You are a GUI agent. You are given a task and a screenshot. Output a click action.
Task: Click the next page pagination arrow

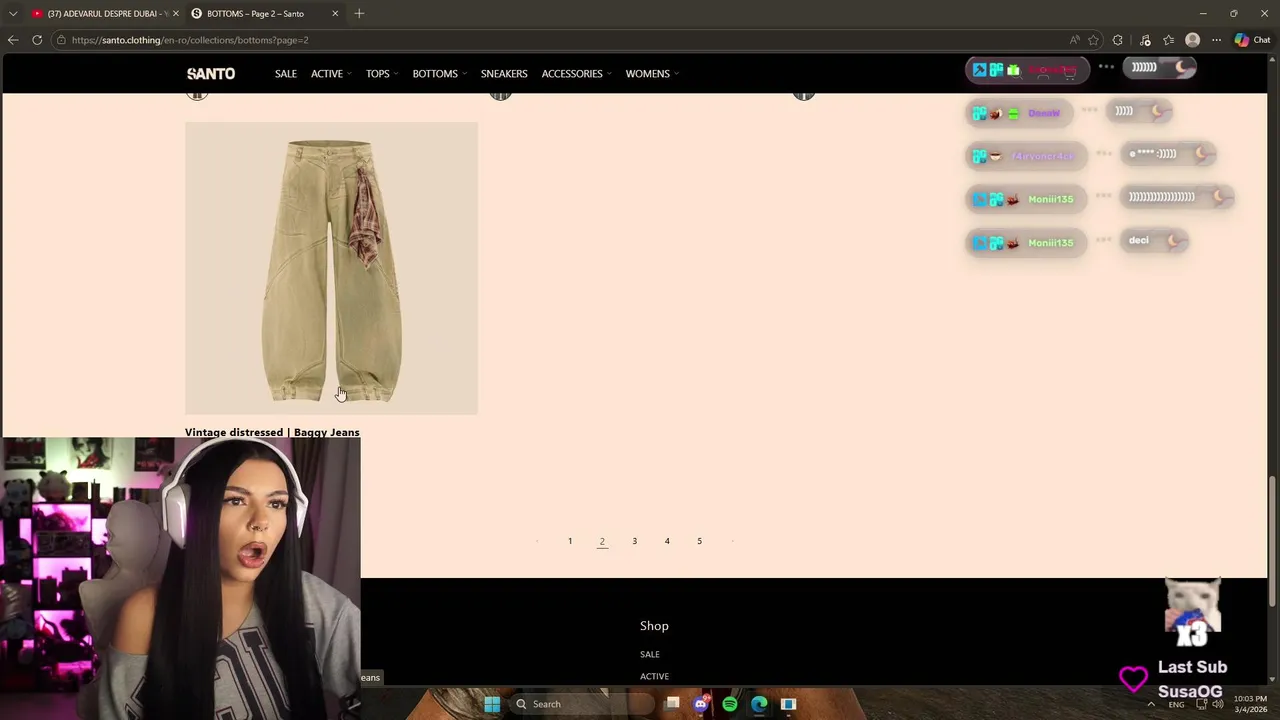(x=732, y=541)
